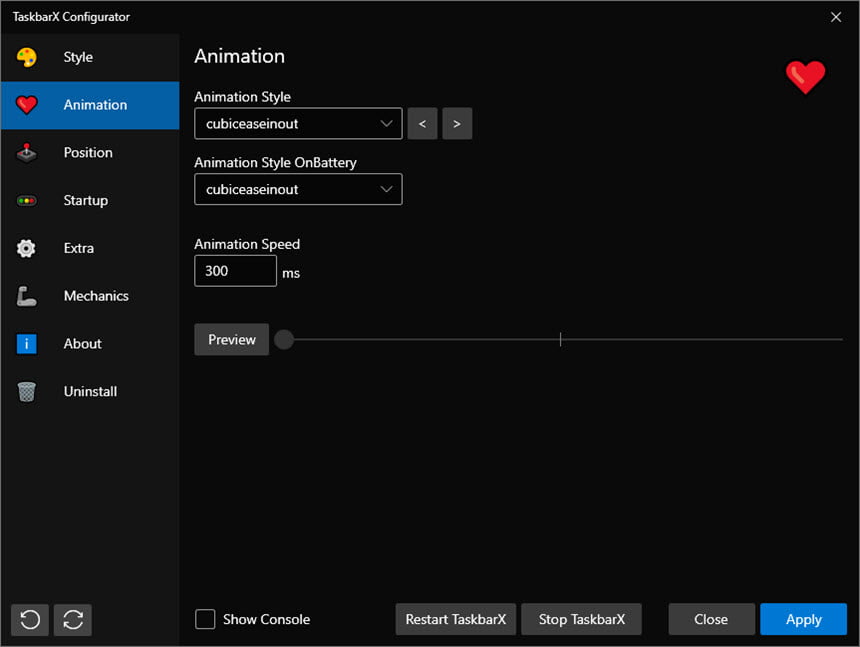Open the Extra settings tab
This screenshot has height=647, width=860.
pyautogui.click(x=90, y=248)
